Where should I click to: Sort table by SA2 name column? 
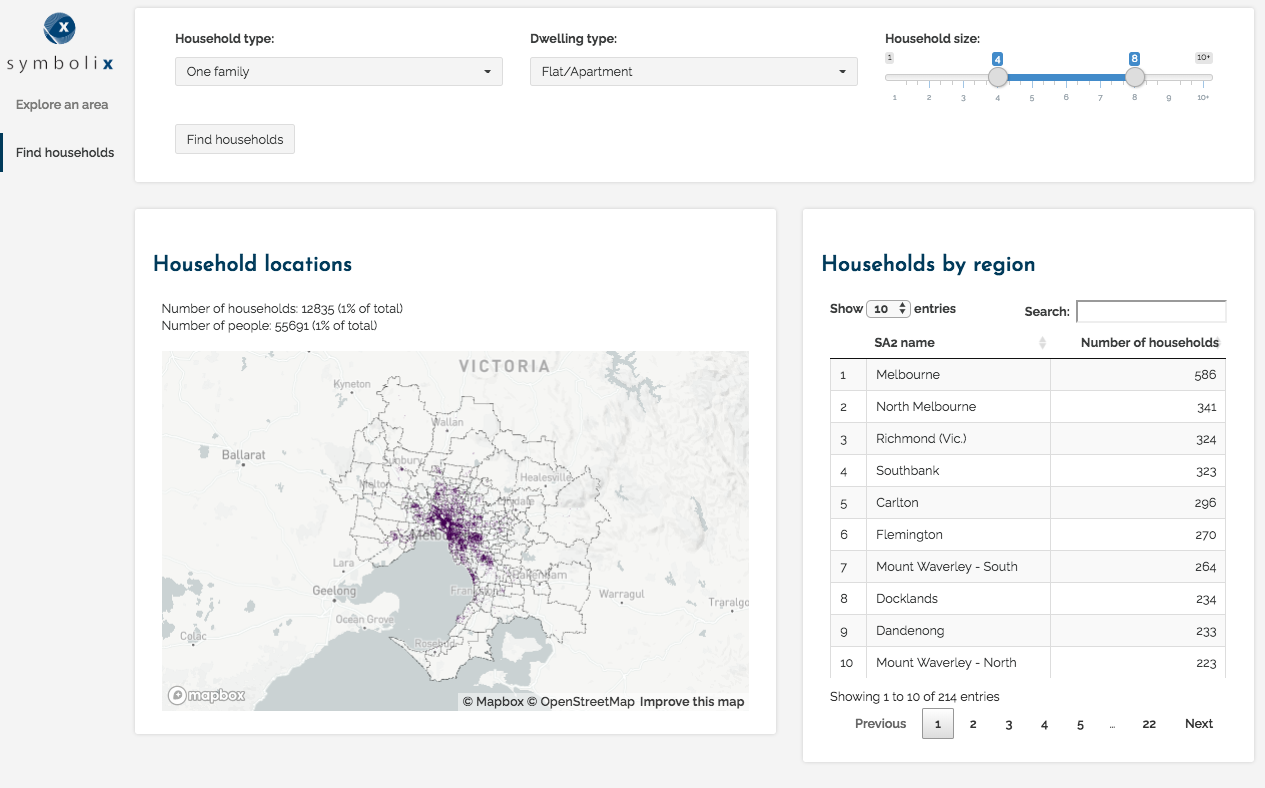click(904, 343)
